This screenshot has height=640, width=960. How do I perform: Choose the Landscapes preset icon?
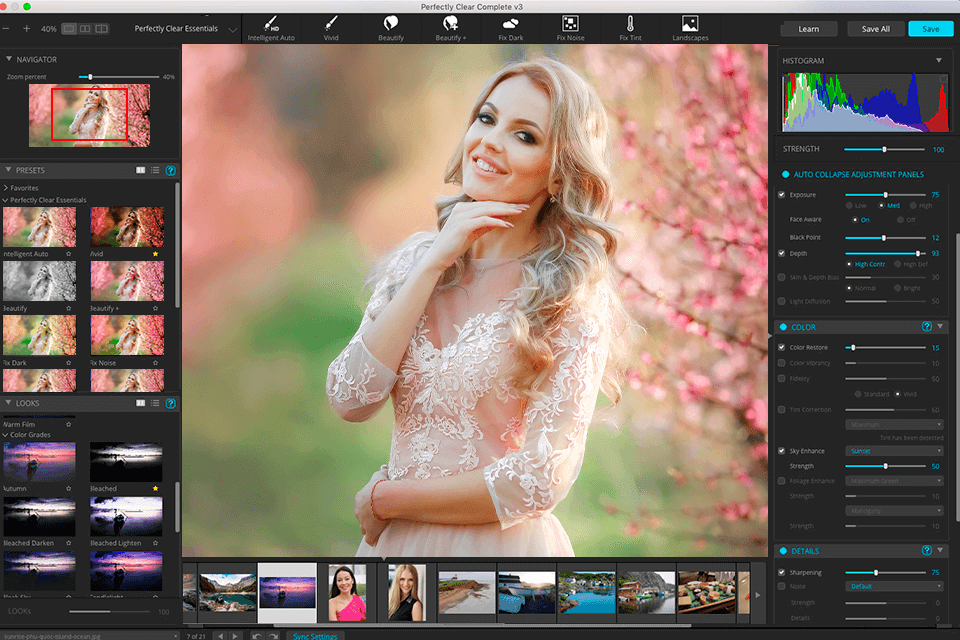(690, 23)
